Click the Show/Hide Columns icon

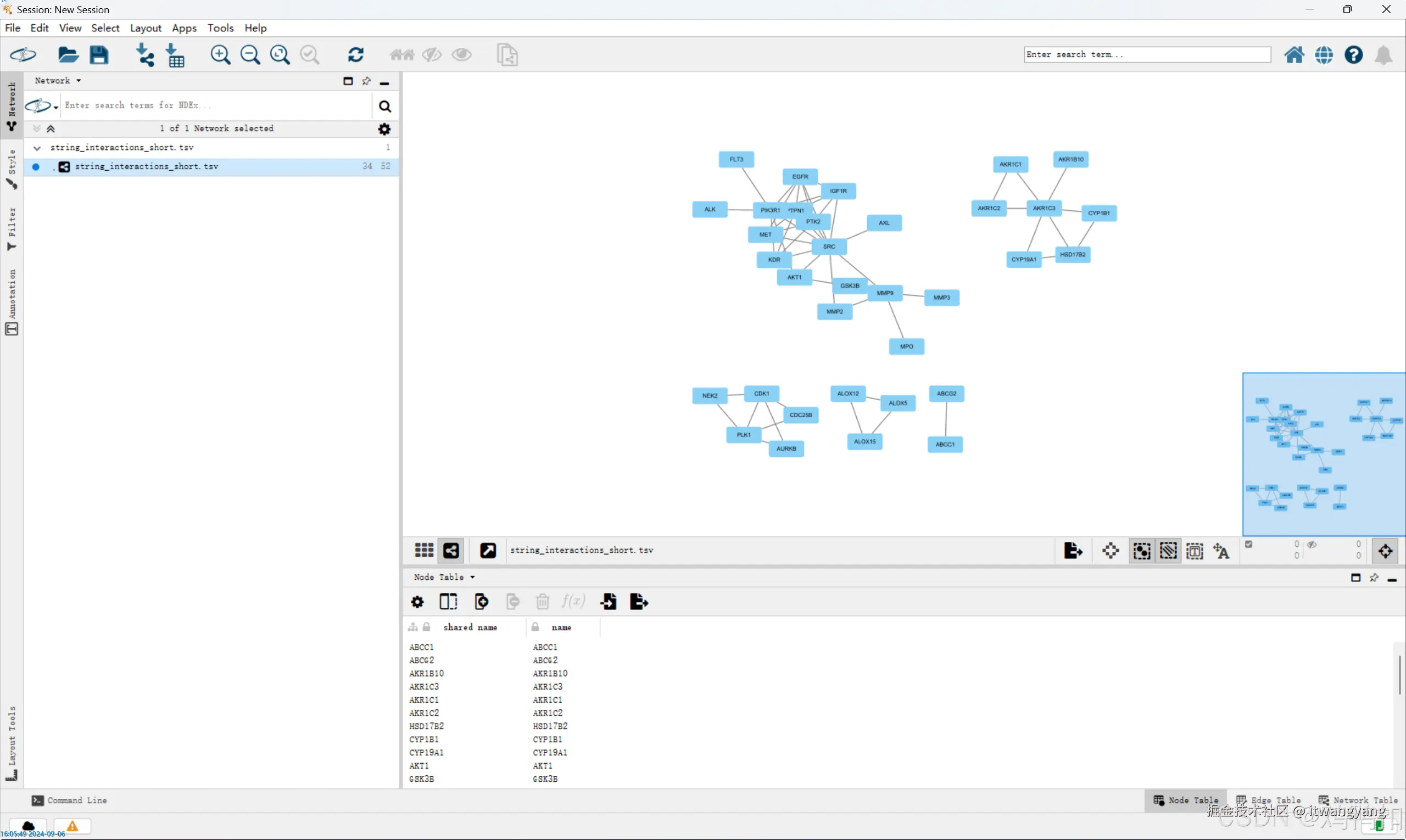click(448, 601)
